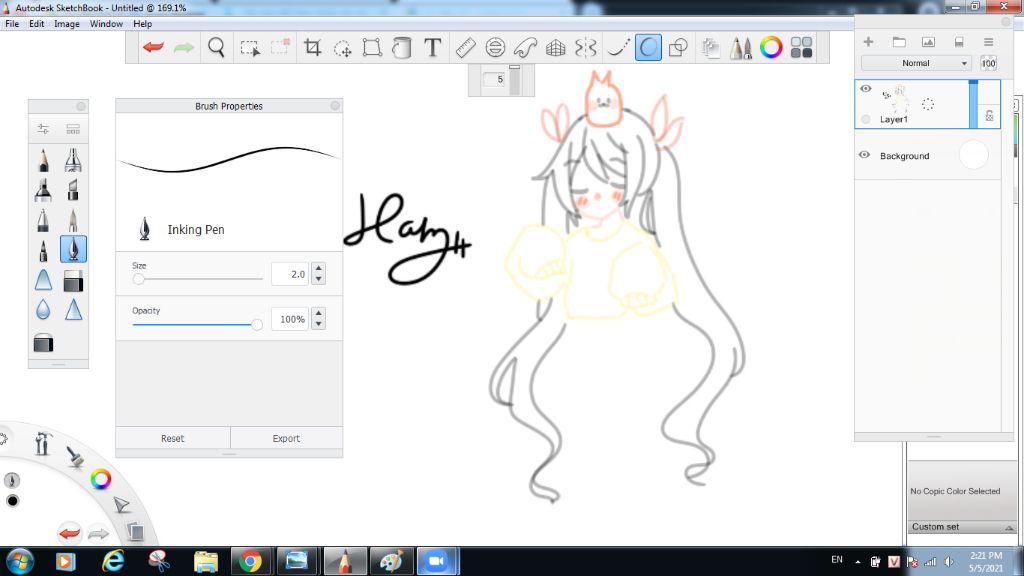Add a layer group folder

(899, 42)
